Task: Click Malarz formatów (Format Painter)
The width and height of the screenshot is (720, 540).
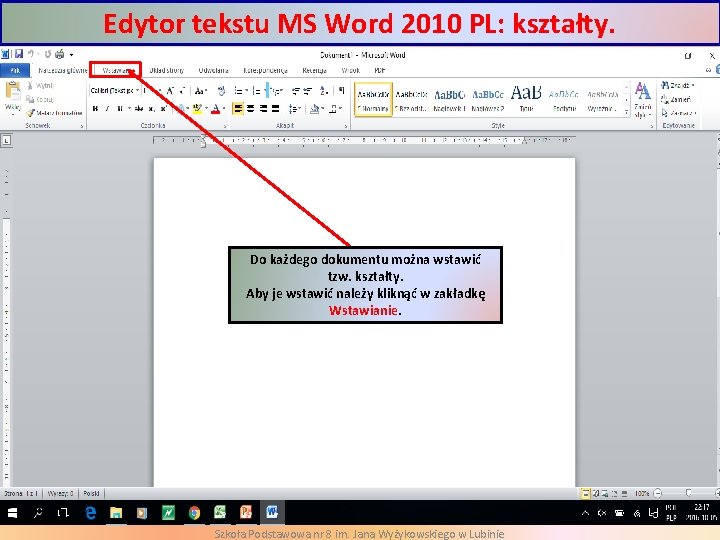Action: 54,112
